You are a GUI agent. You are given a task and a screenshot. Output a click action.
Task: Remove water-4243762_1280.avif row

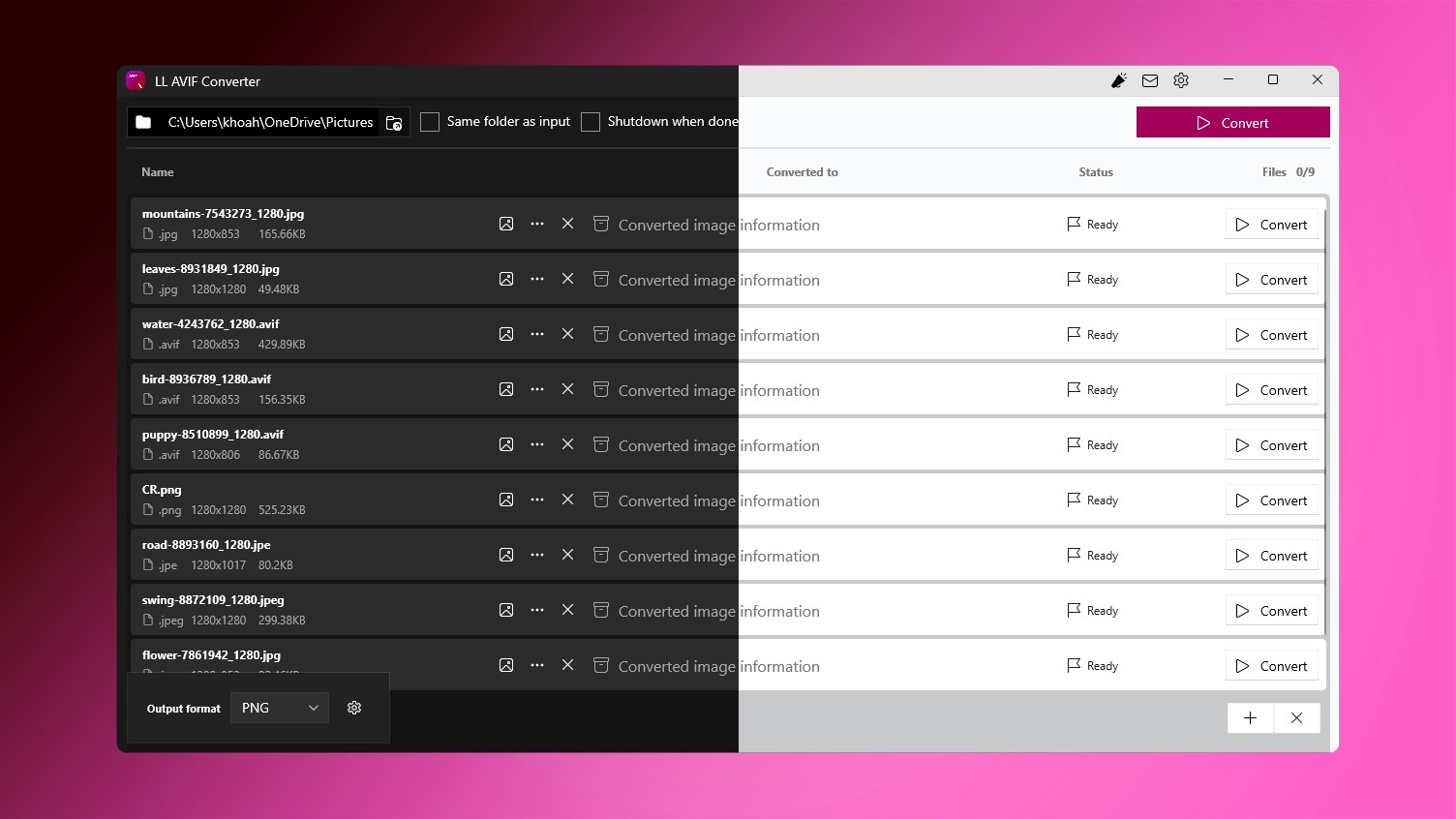tap(568, 334)
